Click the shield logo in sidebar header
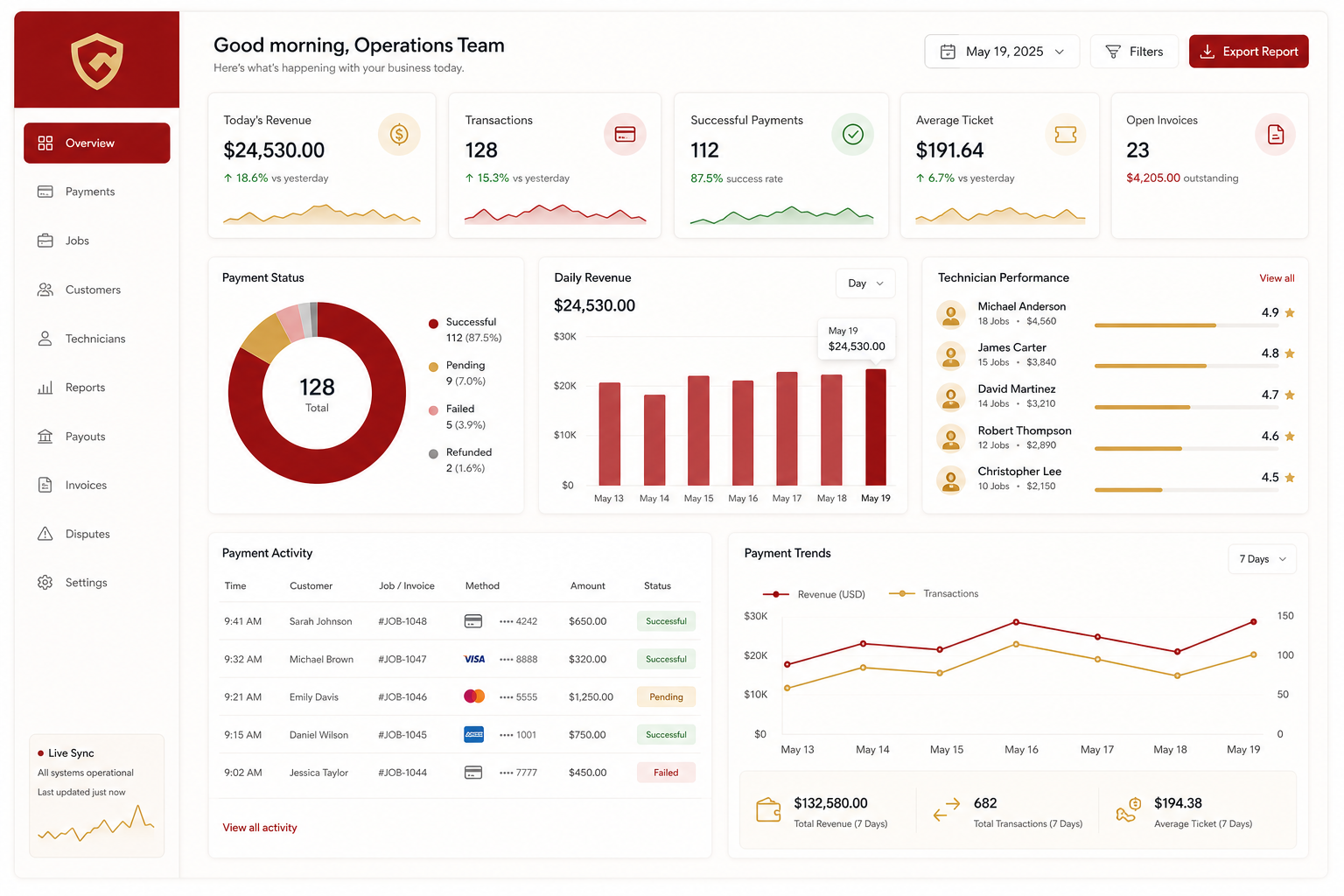Image resolution: width=1344 pixels, height=896 pixels. tap(97, 61)
